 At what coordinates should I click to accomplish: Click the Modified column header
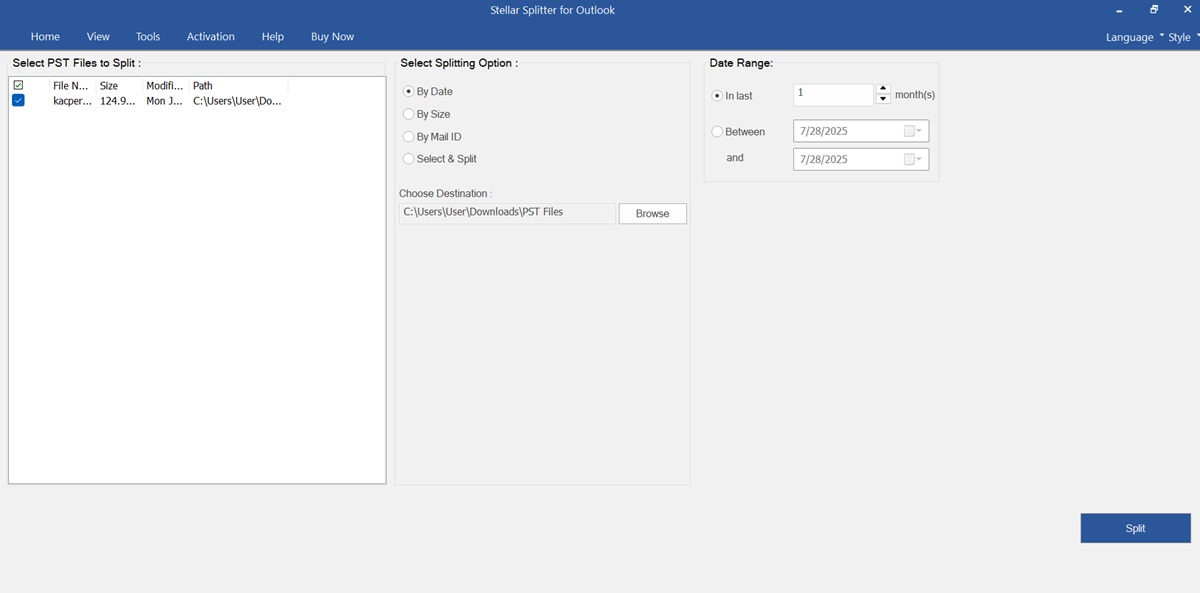click(165, 86)
